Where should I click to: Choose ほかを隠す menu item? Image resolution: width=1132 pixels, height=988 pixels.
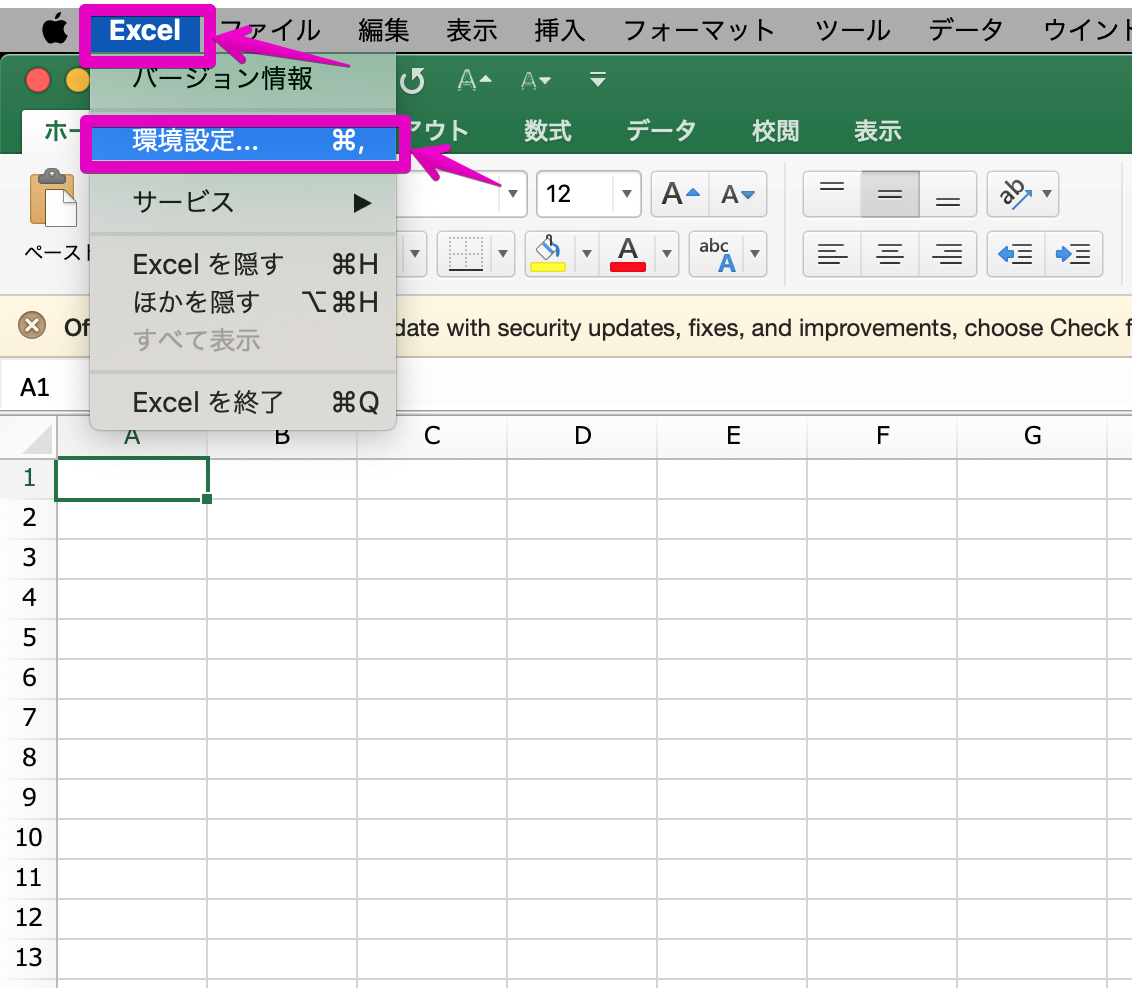tap(243, 302)
